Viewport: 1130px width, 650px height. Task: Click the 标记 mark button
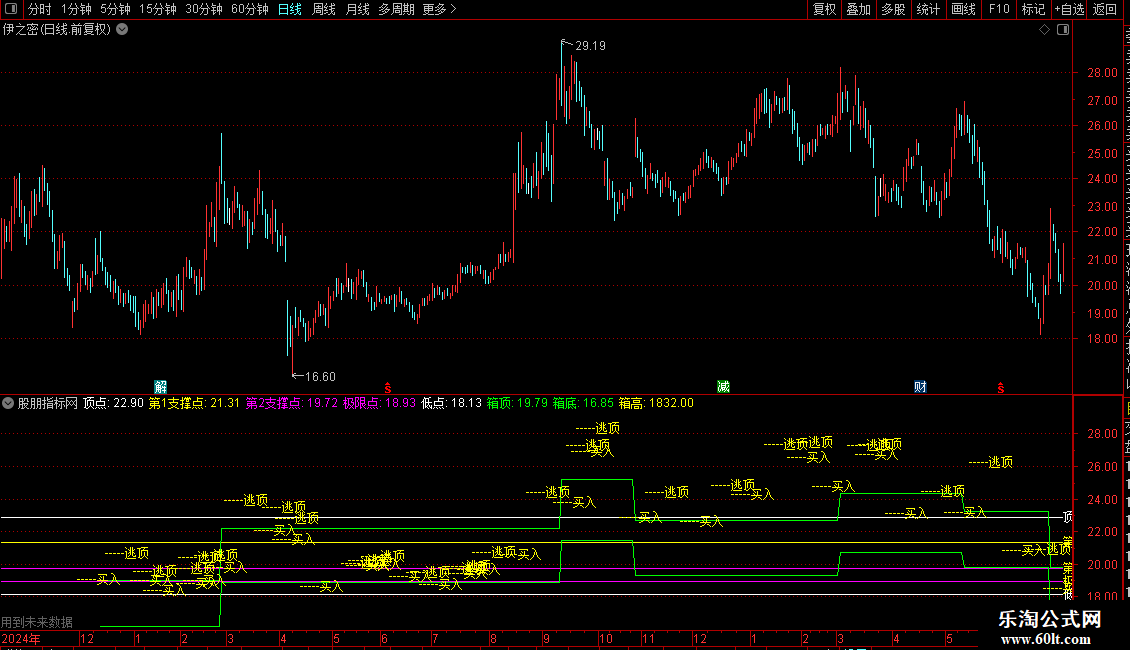tap(1033, 9)
